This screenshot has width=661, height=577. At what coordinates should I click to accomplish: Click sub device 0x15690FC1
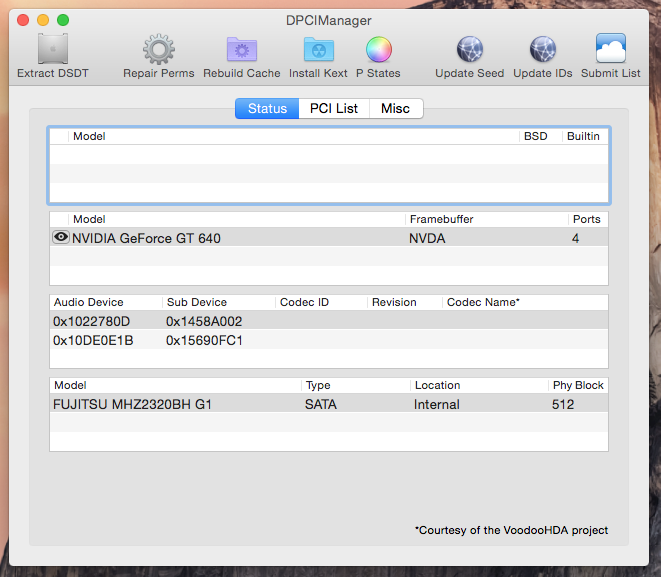click(x=204, y=341)
